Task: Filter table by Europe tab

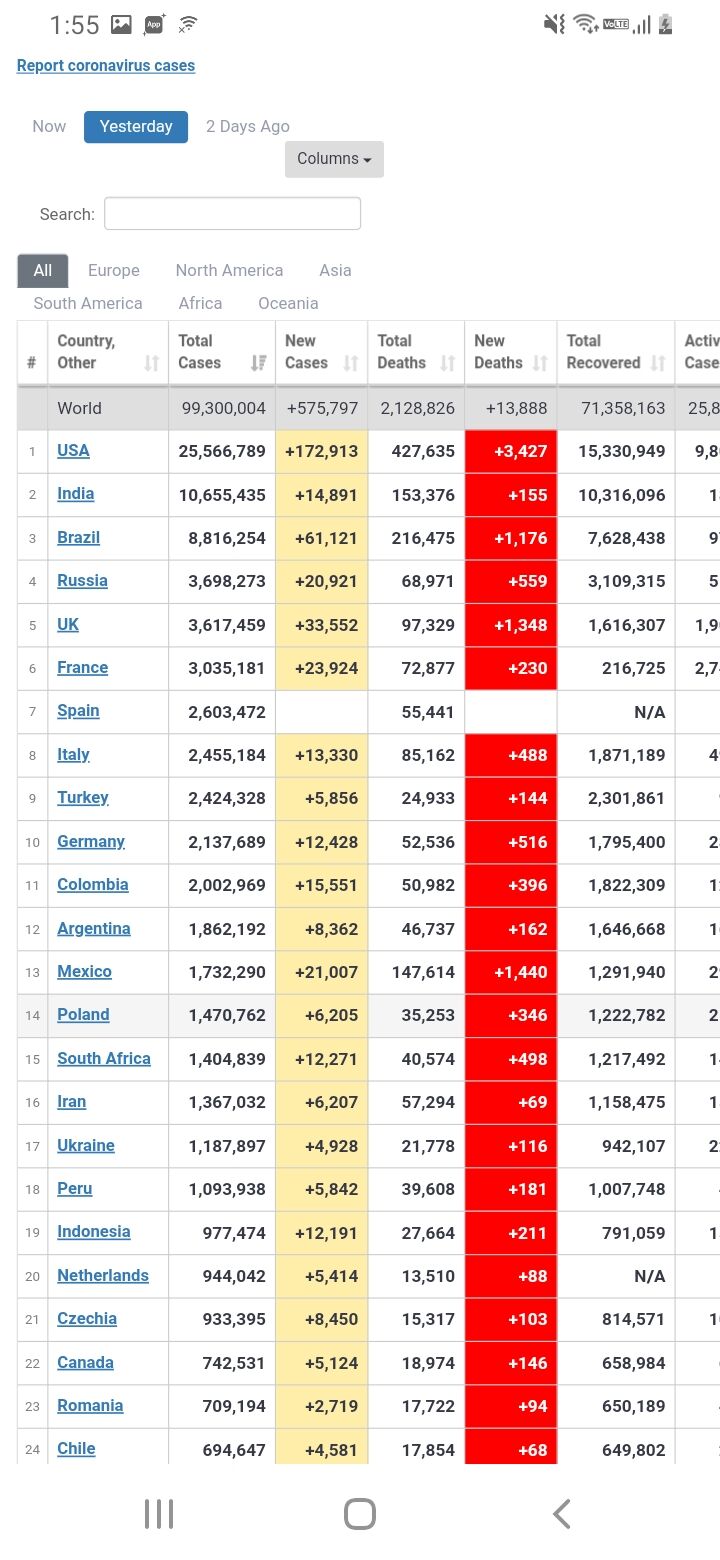Action: click(x=114, y=271)
